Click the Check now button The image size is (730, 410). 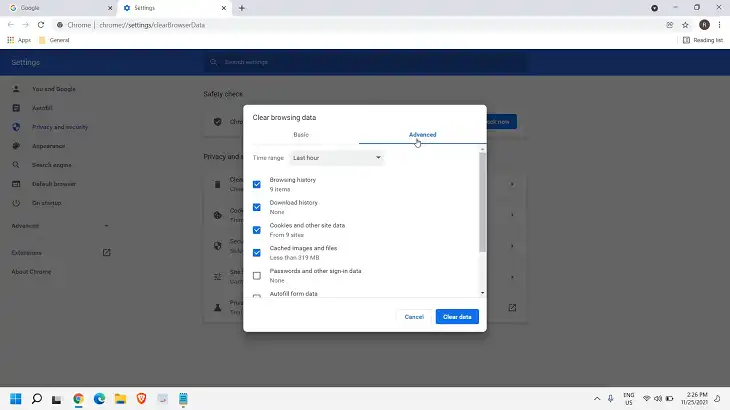coord(501,121)
